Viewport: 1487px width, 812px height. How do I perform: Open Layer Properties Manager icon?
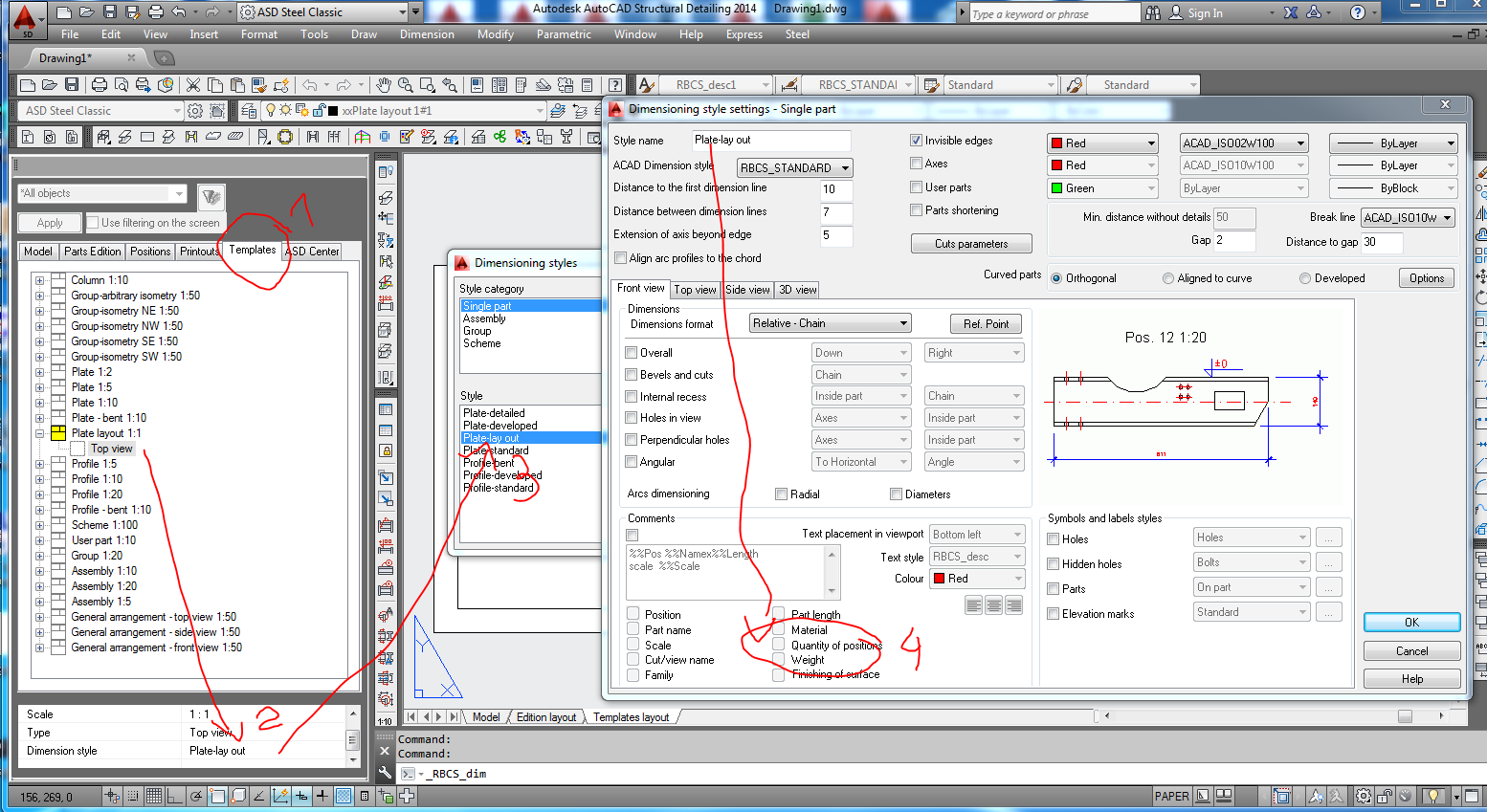249,111
